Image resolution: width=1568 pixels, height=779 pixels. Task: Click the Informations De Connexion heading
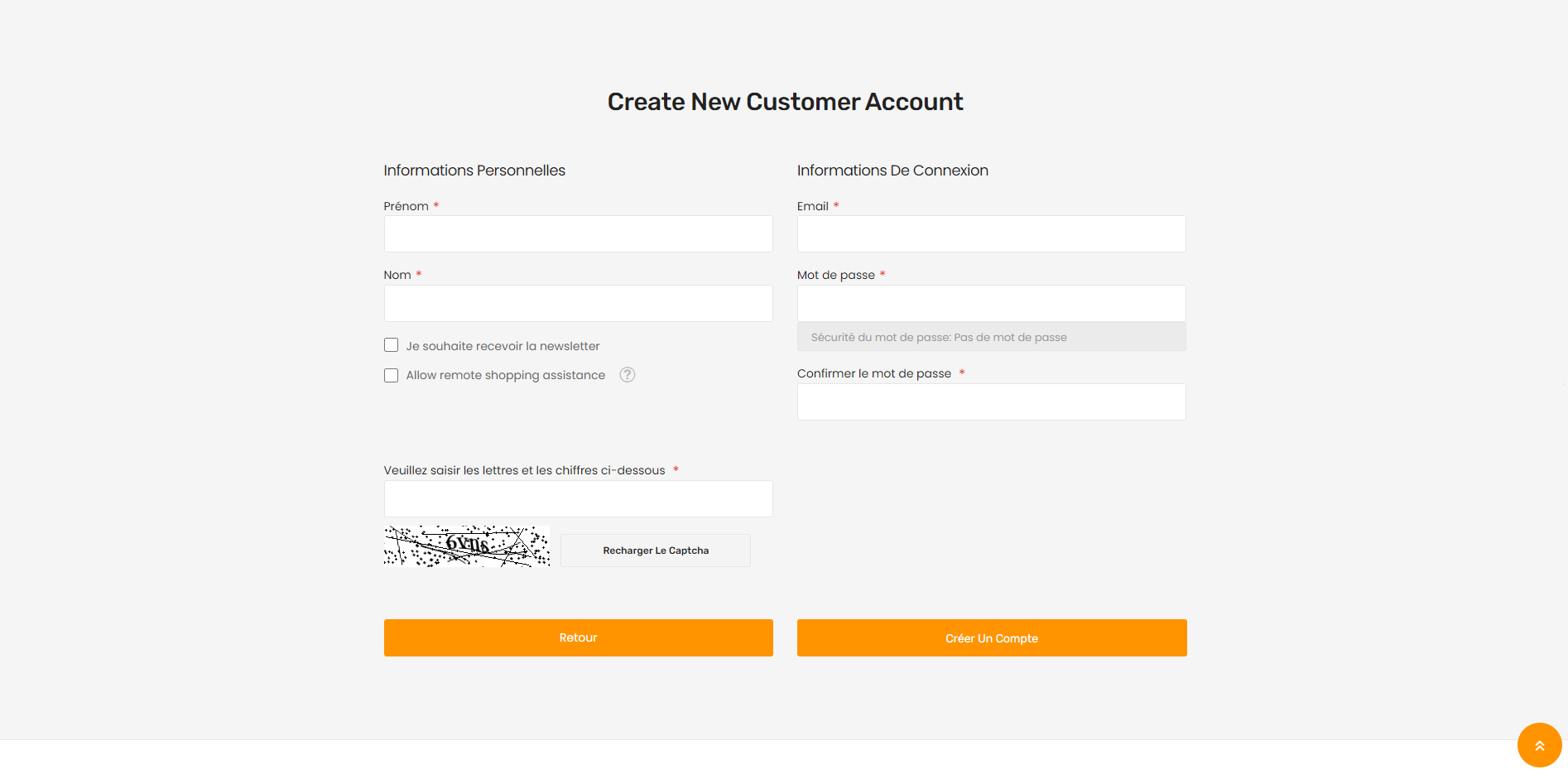point(892,170)
